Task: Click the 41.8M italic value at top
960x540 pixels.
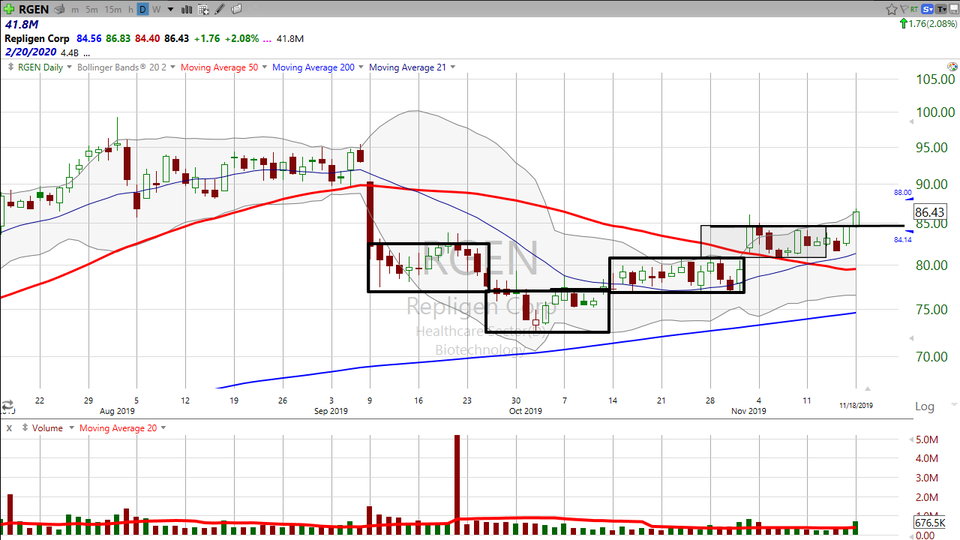Action: tap(21, 24)
